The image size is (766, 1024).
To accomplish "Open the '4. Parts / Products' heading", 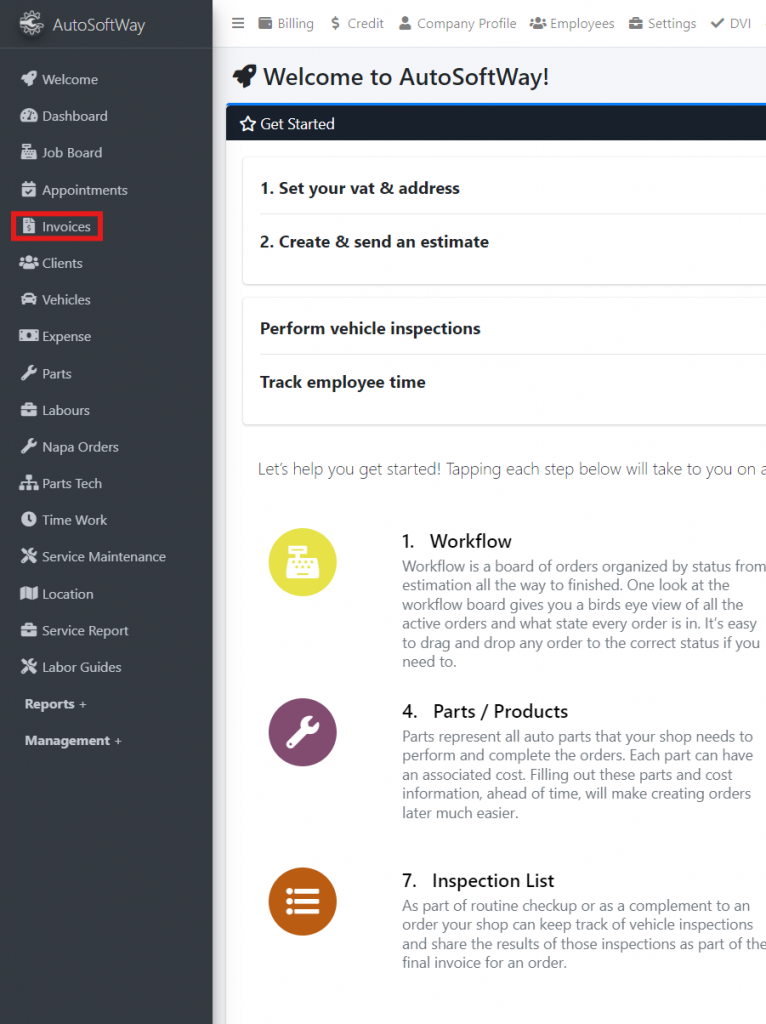I will tap(485, 711).
